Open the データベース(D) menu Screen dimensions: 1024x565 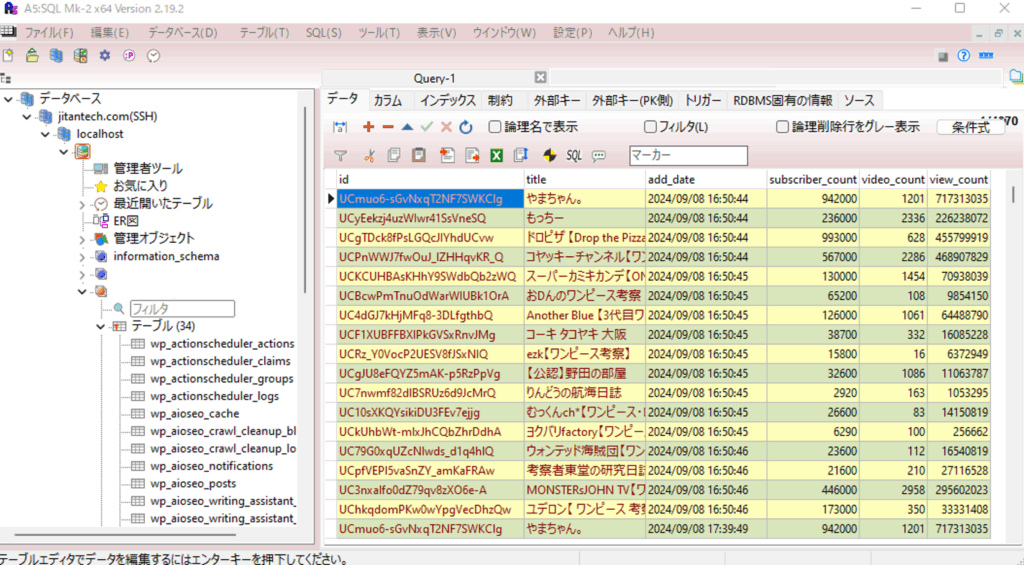point(183,33)
